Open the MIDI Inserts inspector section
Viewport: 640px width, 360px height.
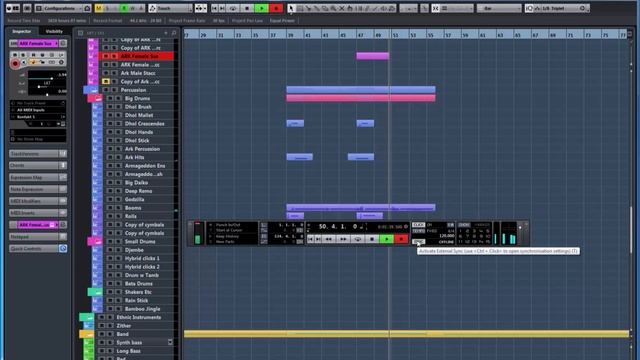[38, 213]
